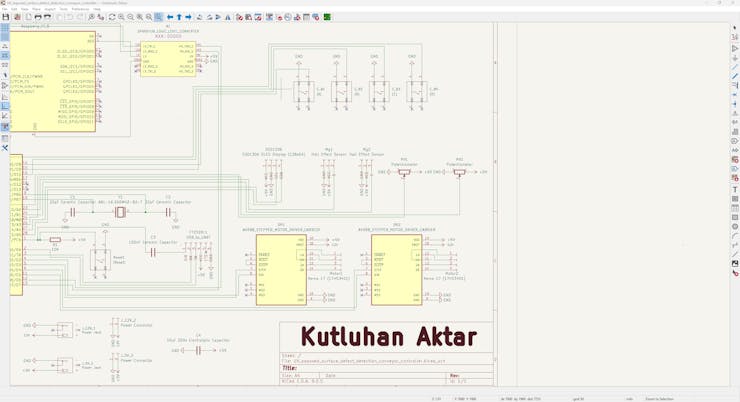The height and width of the screenshot is (402, 740).
Task: Toggle hidden pins visibility
Action: click(5, 85)
